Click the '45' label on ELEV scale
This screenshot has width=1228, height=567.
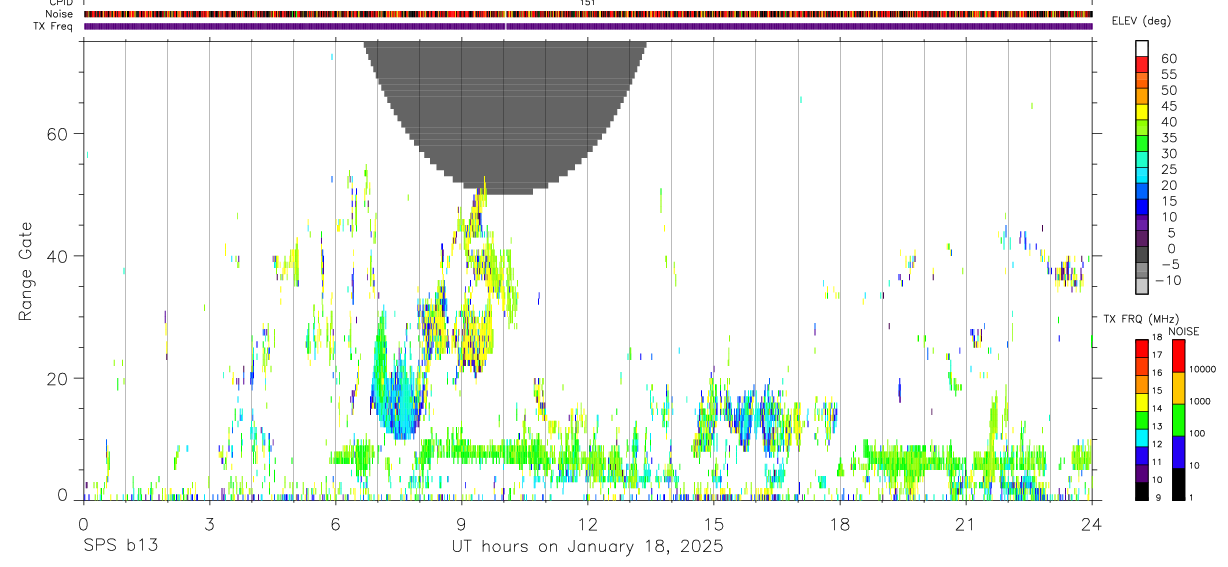pyautogui.click(x=1168, y=106)
